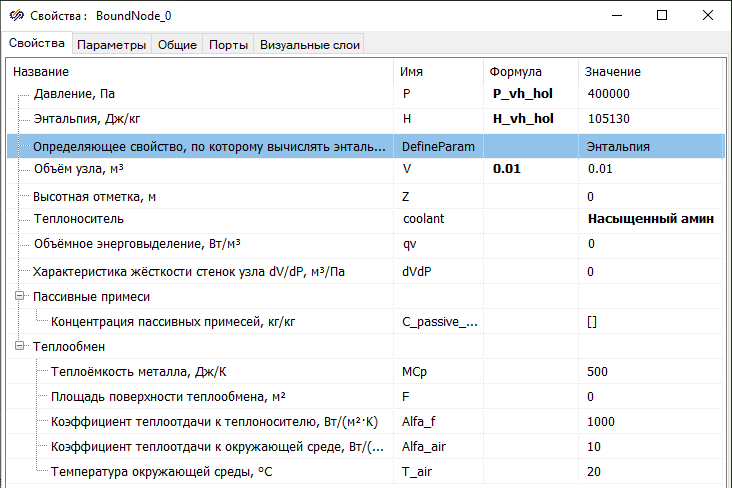732x488 pixels.
Task: Click the H_vh_hol formula for enthalpy
Action: [x=523, y=119]
